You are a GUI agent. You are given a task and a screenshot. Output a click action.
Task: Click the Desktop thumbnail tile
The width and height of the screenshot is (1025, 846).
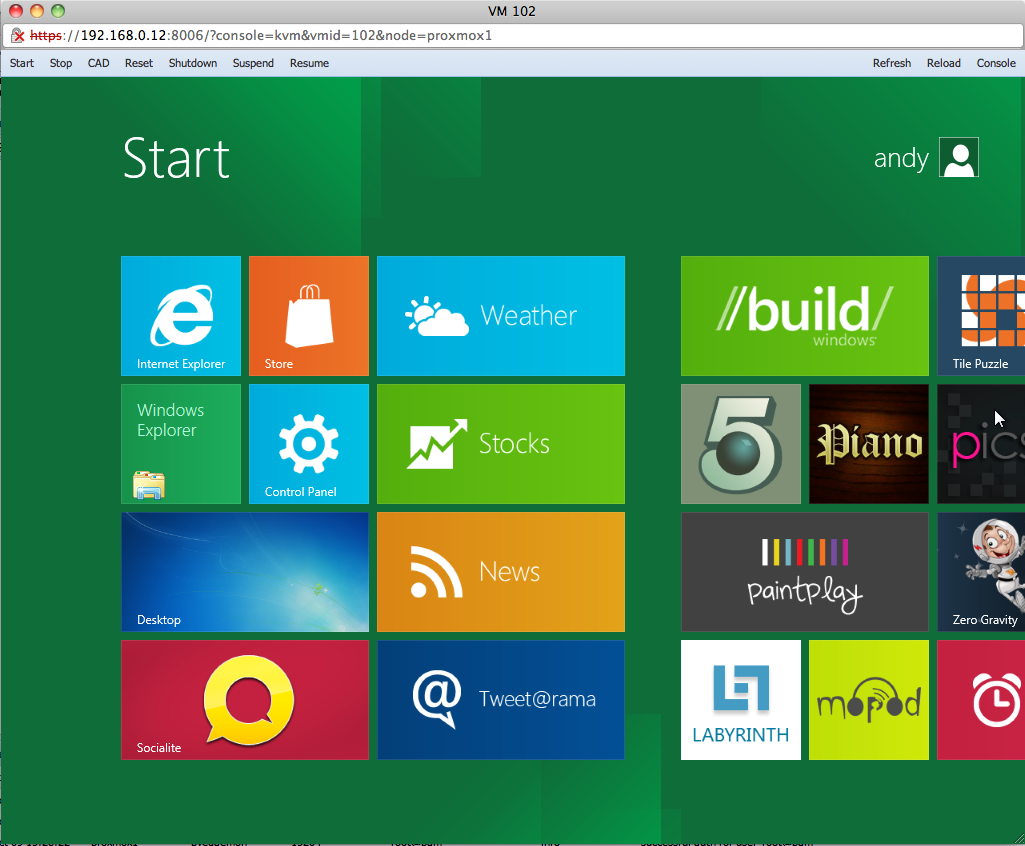click(245, 571)
